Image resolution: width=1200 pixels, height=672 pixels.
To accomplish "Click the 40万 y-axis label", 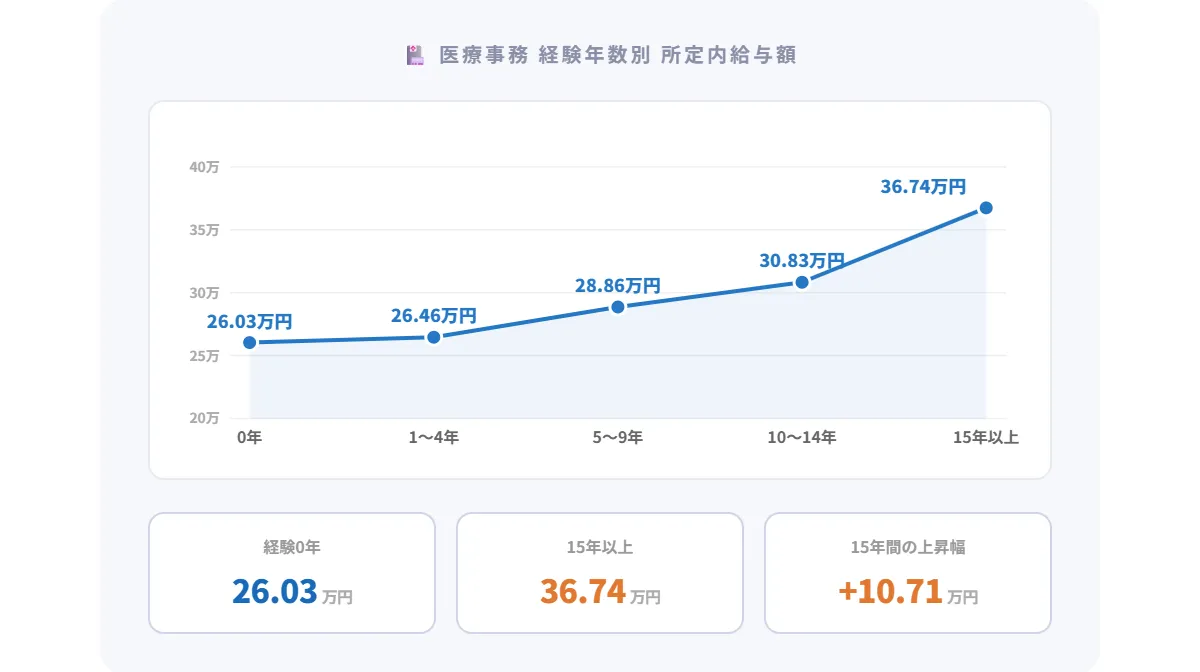I will tap(204, 167).
